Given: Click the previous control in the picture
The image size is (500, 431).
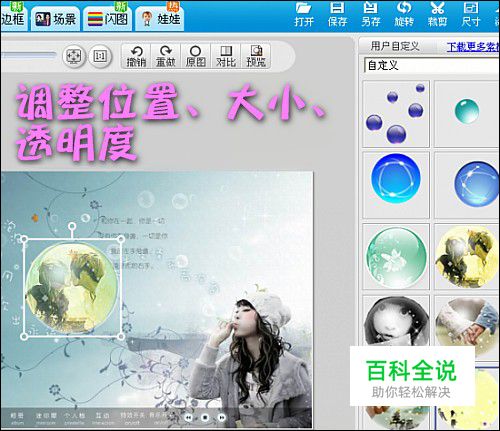Looking at the screenshot, I should [x=188, y=417].
